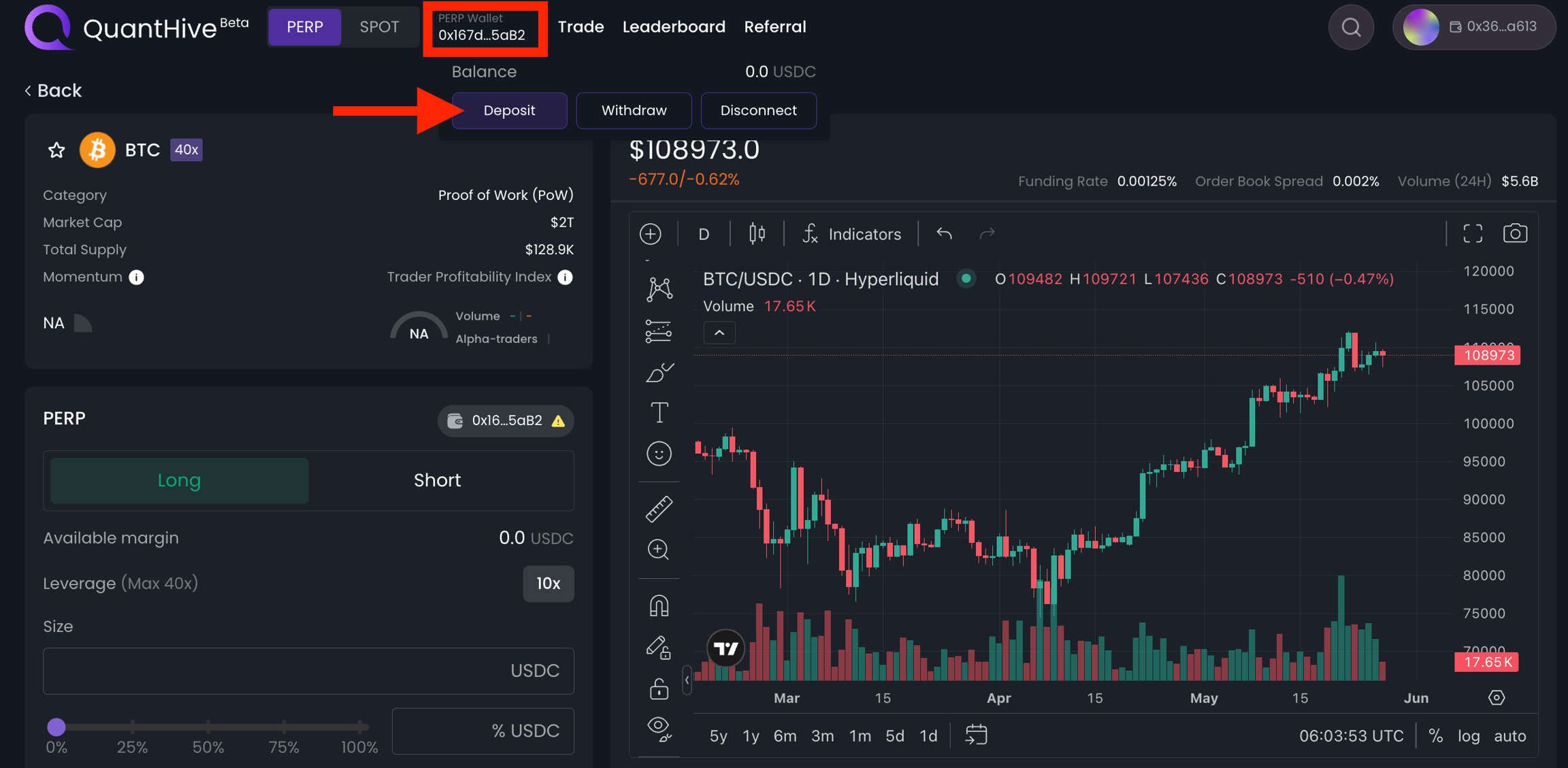Open the 10x leverage selector
Viewport: 1568px width, 768px height.
[x=548, y=584]
